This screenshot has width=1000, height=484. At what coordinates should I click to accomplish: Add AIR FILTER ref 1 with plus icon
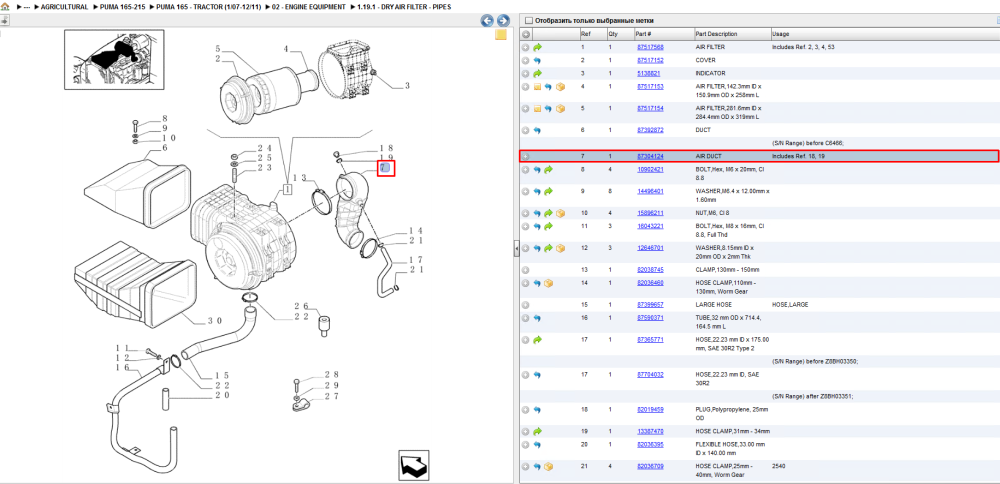pyautogui.click(x=526, y=47)
